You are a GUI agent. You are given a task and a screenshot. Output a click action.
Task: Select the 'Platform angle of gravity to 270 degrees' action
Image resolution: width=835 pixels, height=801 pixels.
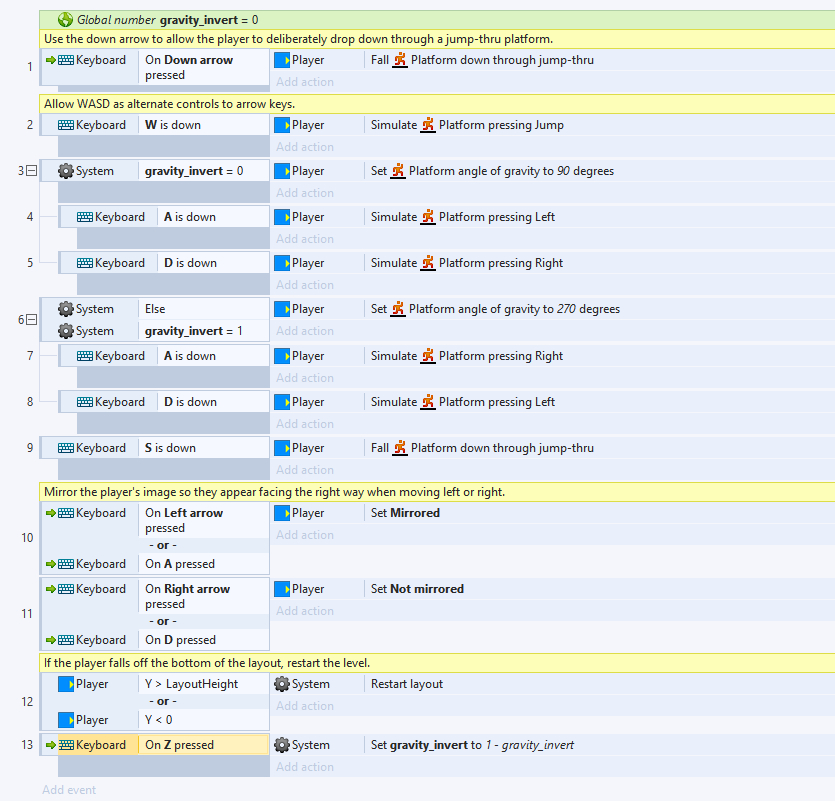click(554, 309)
